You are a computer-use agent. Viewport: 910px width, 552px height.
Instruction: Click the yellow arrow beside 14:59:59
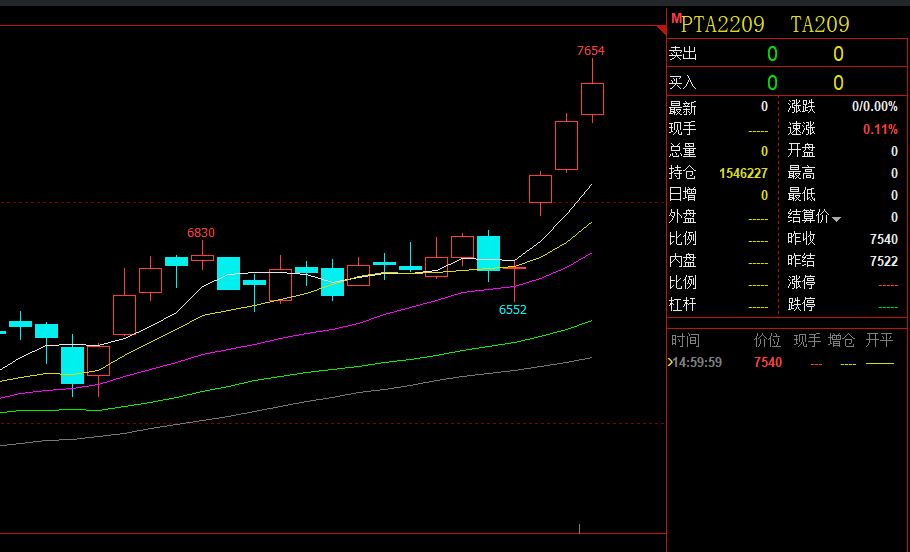tap(670, 362)
